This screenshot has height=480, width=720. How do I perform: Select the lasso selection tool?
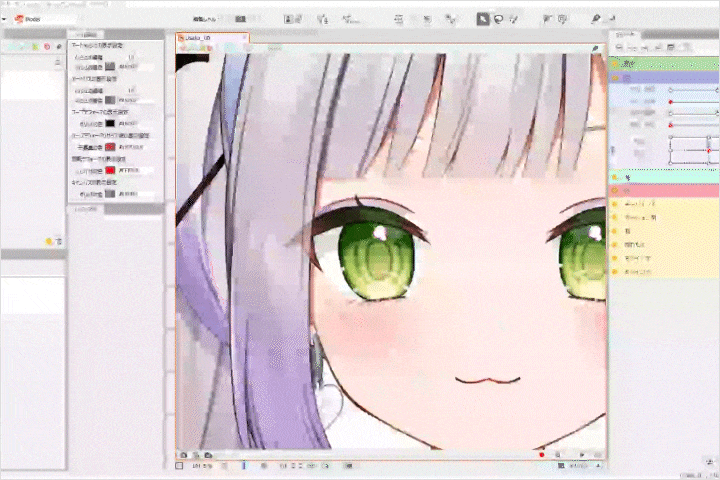498,19
